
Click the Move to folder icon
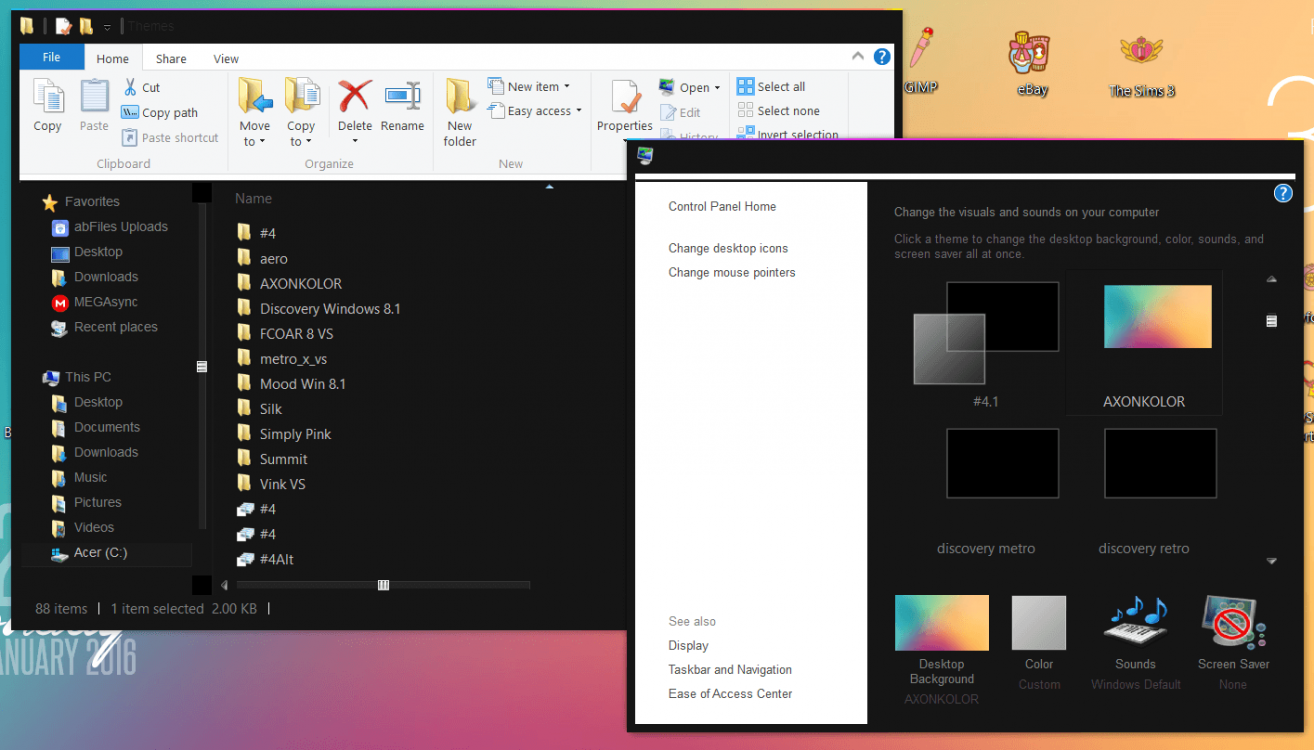(255, 97)
